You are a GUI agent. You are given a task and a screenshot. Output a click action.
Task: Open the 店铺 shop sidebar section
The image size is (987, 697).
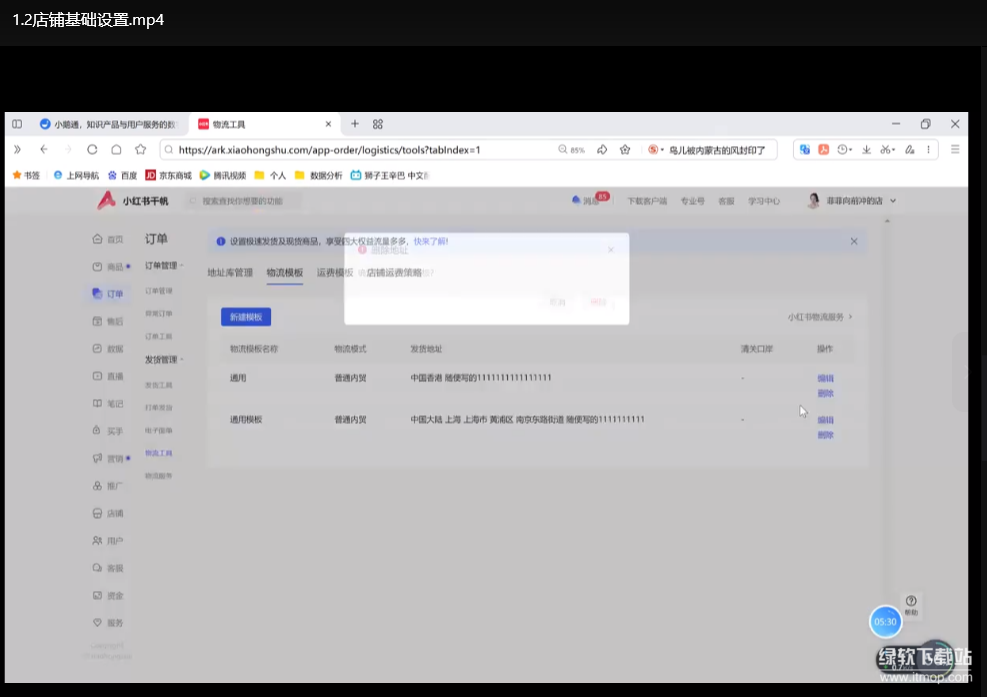pos(108,513)
